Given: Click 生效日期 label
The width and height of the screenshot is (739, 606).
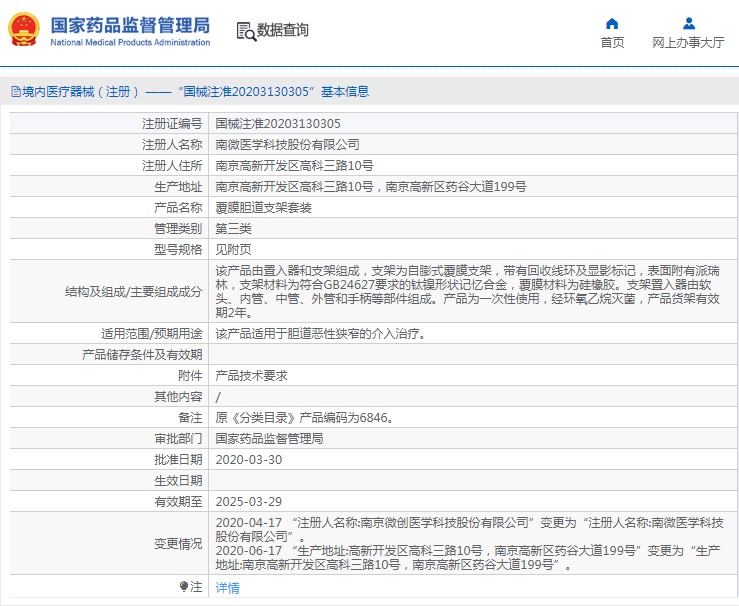Looking at the screenshot, I should click(x=178, y=481).
